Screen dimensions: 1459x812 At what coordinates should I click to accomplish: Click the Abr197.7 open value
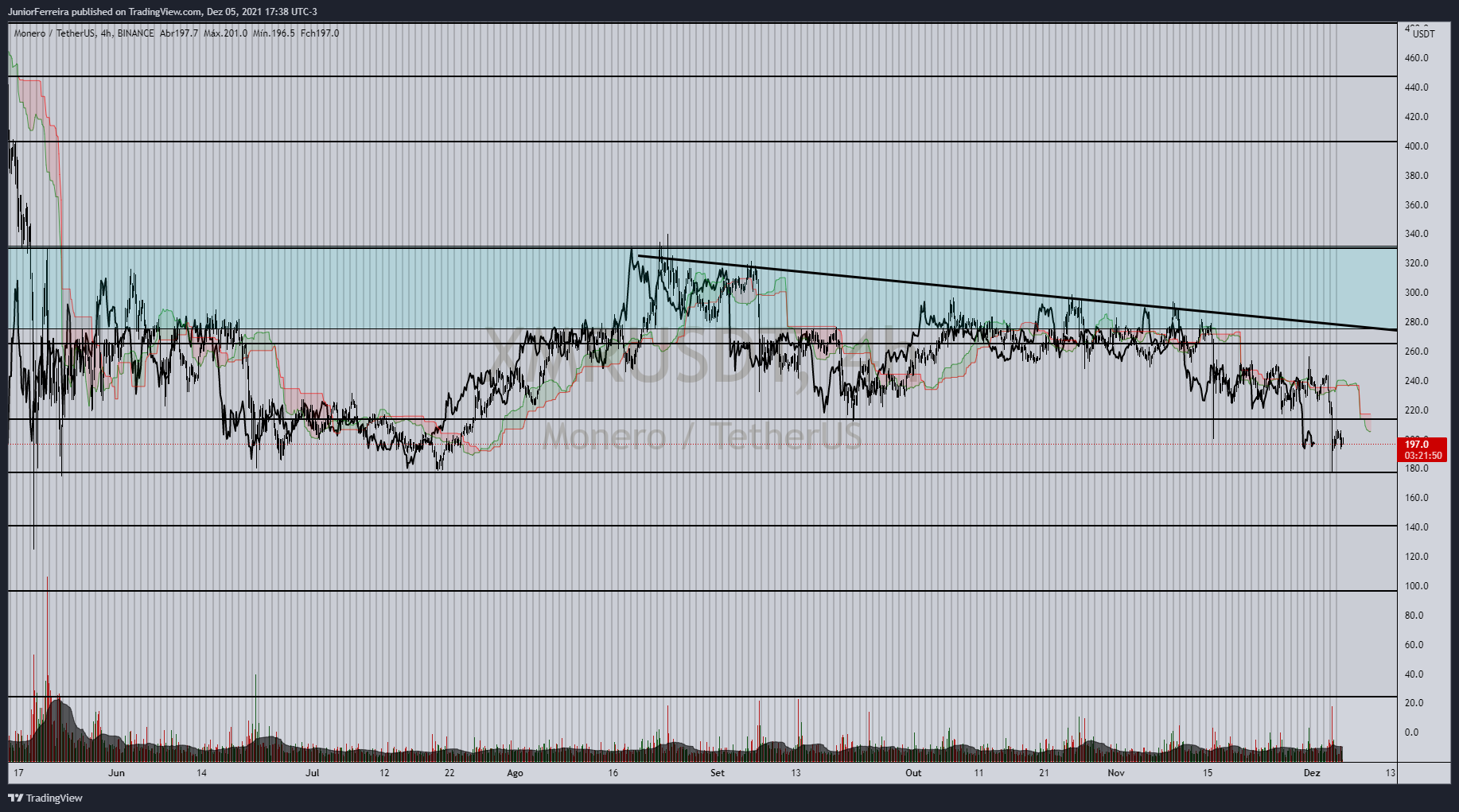(x=179, y=33)
